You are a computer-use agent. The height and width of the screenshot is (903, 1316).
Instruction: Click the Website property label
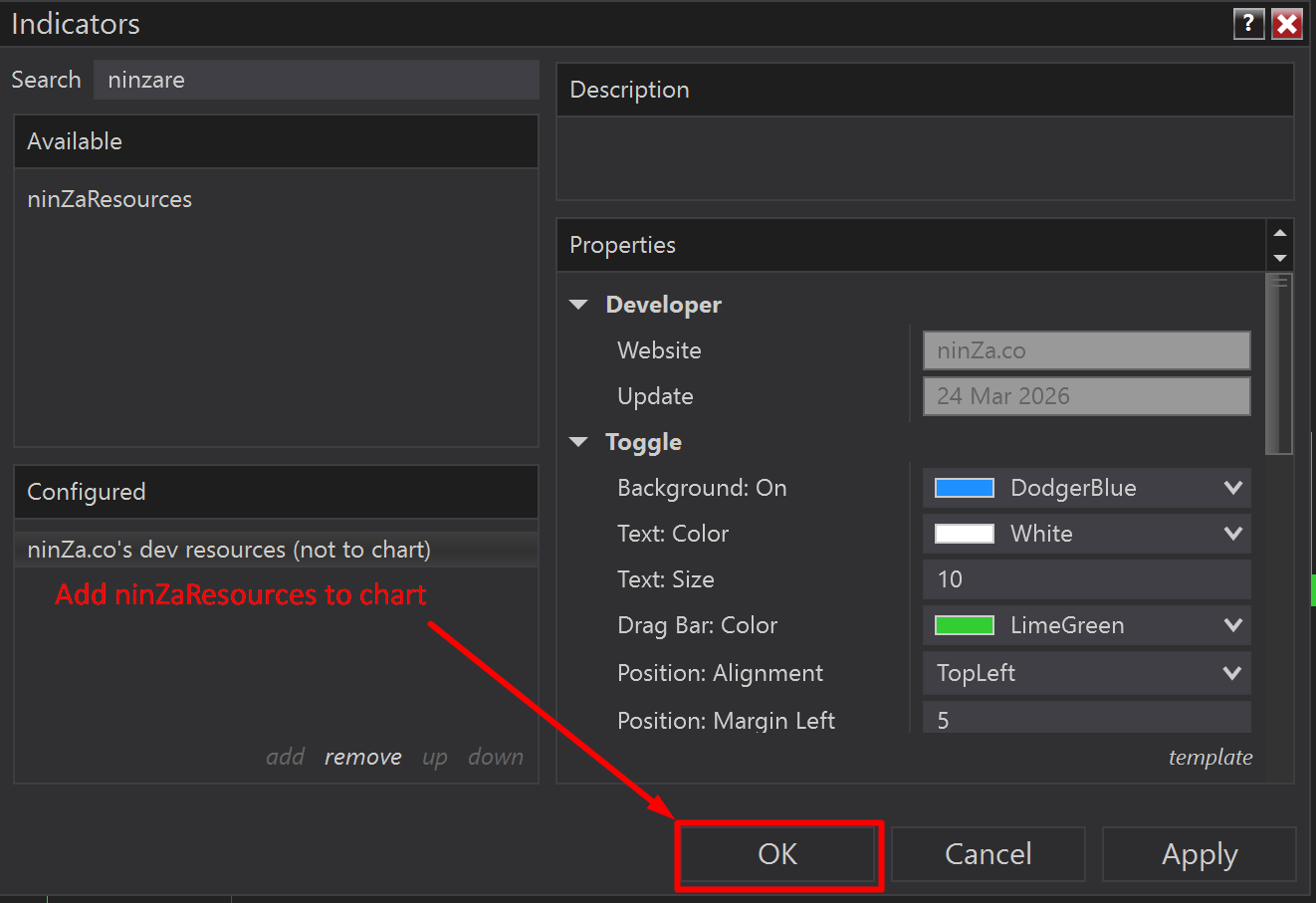pos(659,350)
